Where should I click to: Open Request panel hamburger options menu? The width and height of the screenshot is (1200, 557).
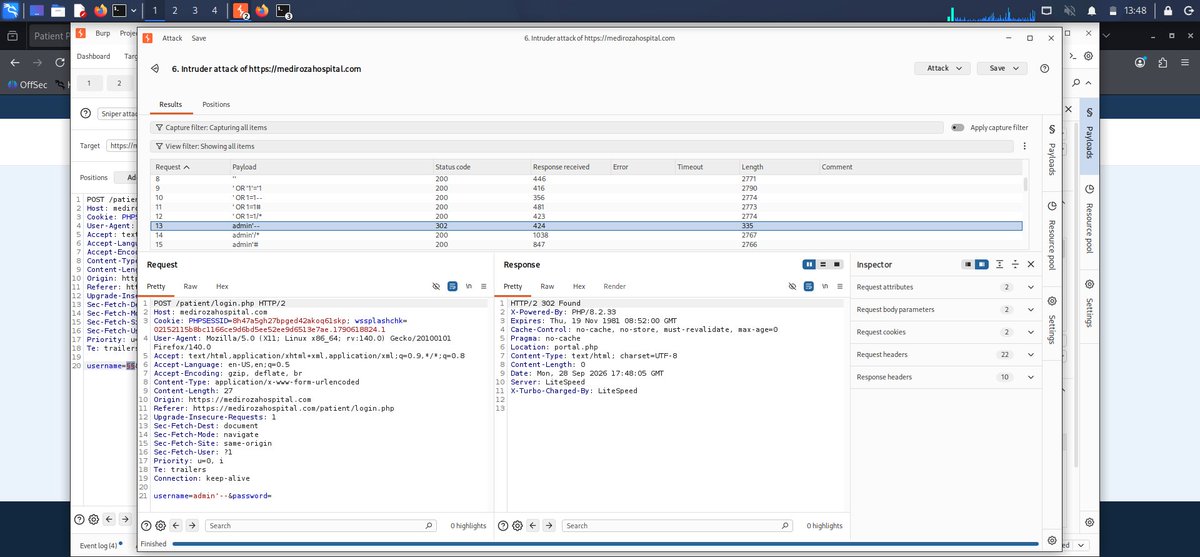pyautogui.click(x=482, y=286)
